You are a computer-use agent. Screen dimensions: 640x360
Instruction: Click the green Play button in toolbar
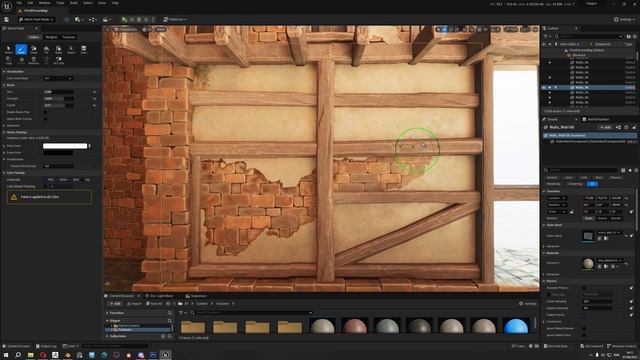pyautogui.click(x=124, y=19)
